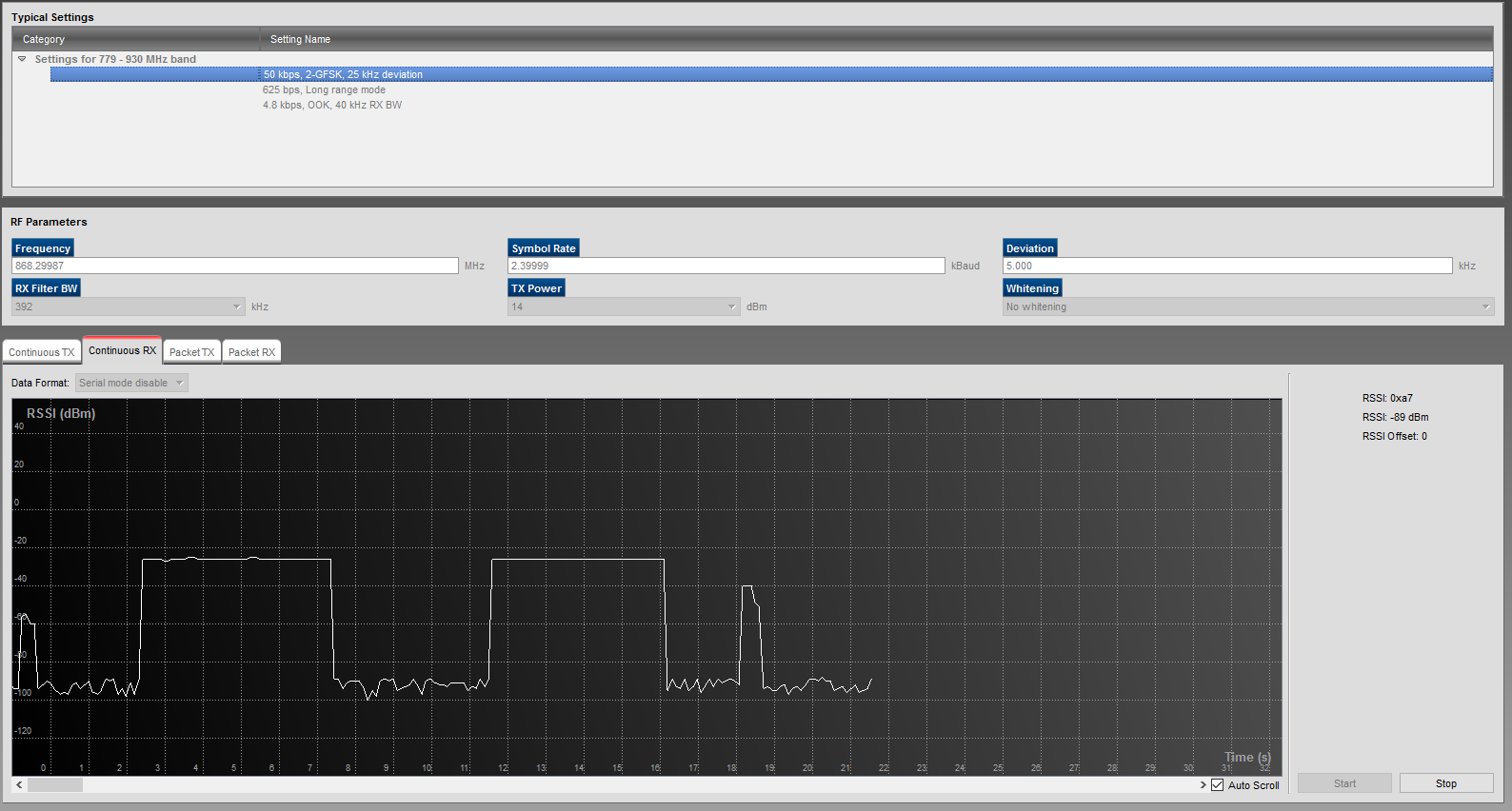Viewport: 1512px width, 811px height.
Task: Click the Frequency input field
Action: click(235, 266)
